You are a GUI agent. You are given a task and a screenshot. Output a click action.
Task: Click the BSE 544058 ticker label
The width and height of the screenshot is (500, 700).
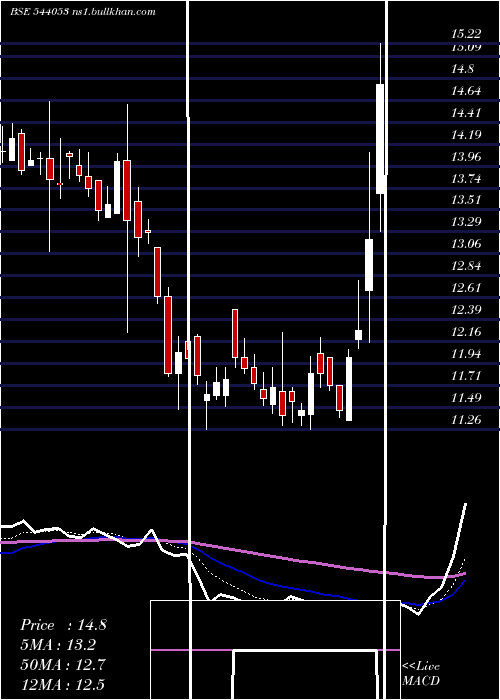click(x=39, y=12)
